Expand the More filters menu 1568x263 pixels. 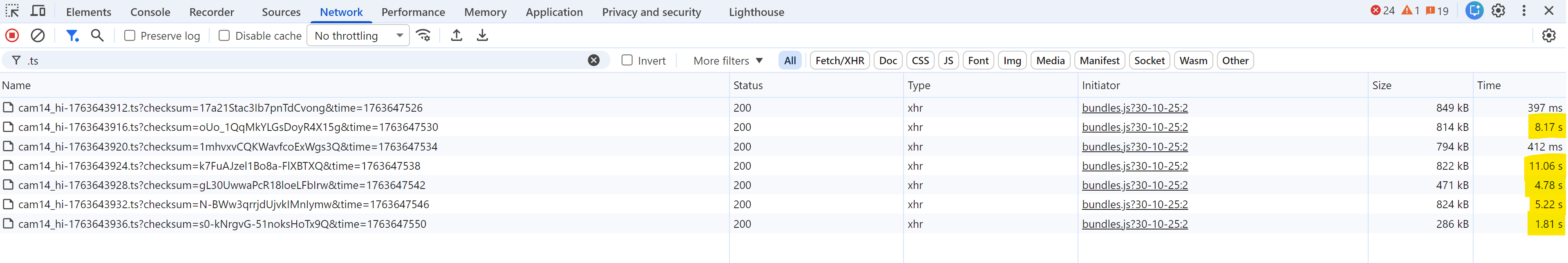(x=728, y=60)
